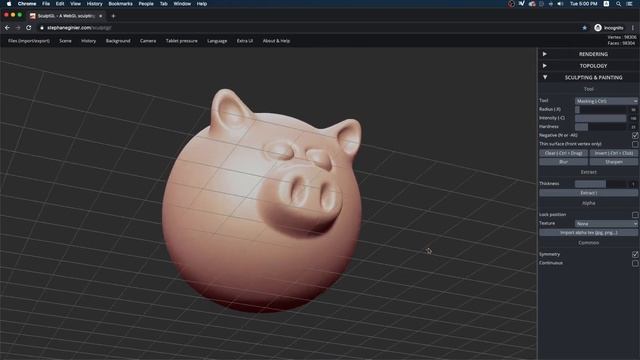Click the site lock icon in the address bar

42,28
